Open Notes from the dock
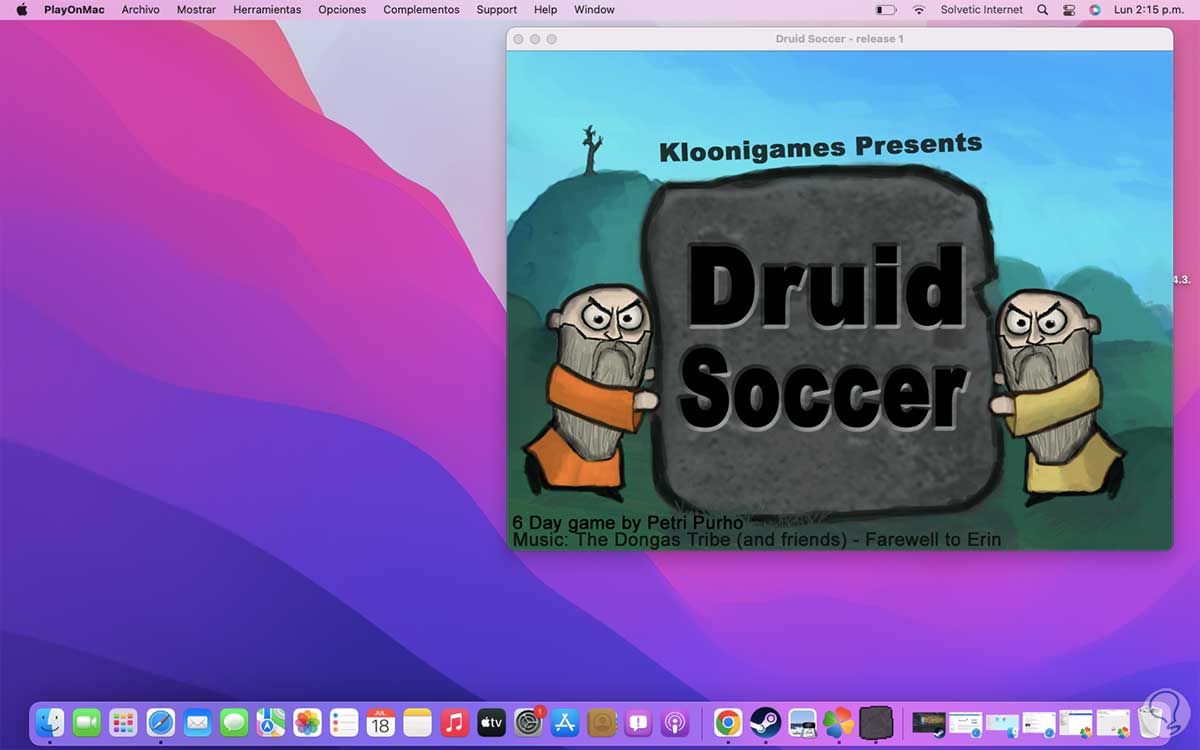The image size is (1200, 750). click(x=417, y=722)
